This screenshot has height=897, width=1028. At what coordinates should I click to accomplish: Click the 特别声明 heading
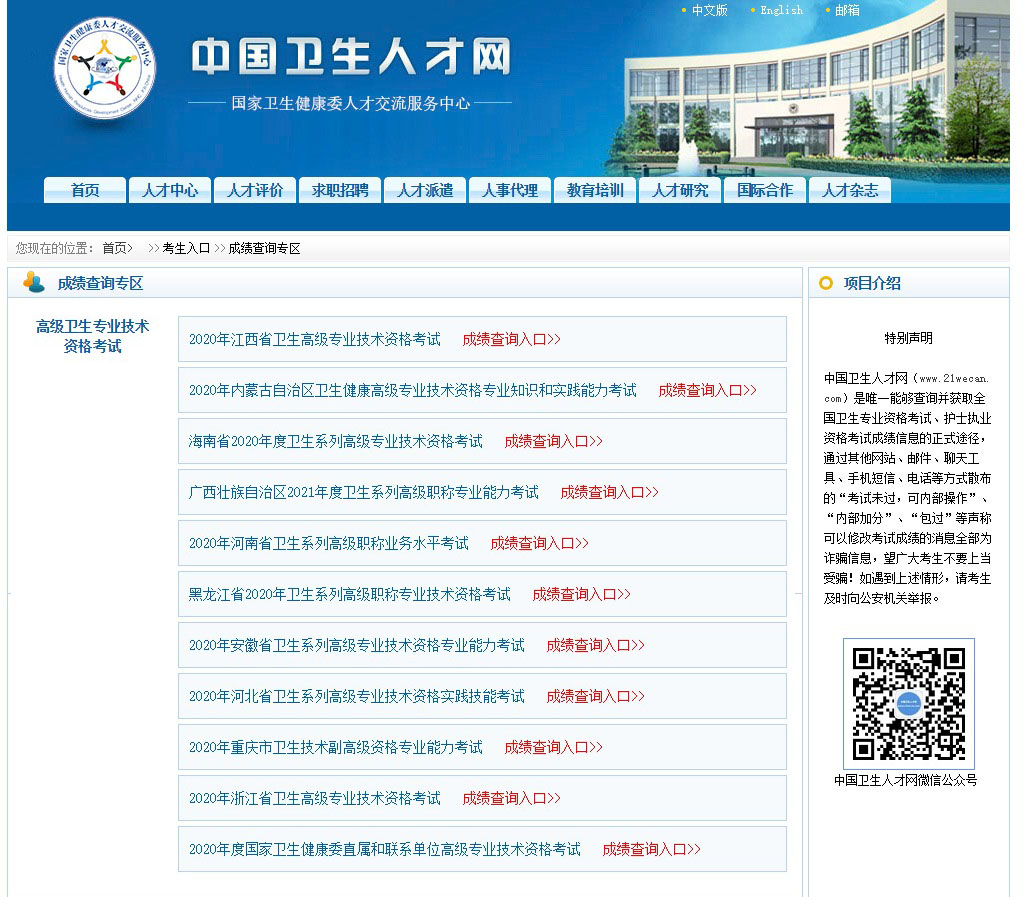click(908, 338)
